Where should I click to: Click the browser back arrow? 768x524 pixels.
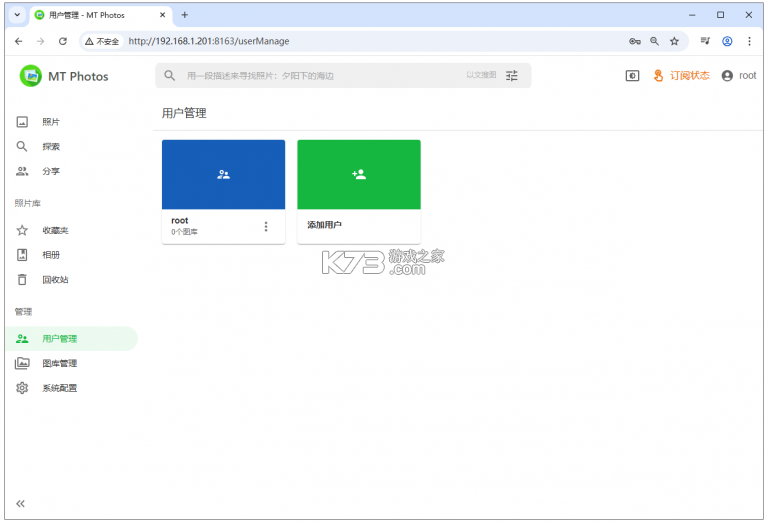19,41
